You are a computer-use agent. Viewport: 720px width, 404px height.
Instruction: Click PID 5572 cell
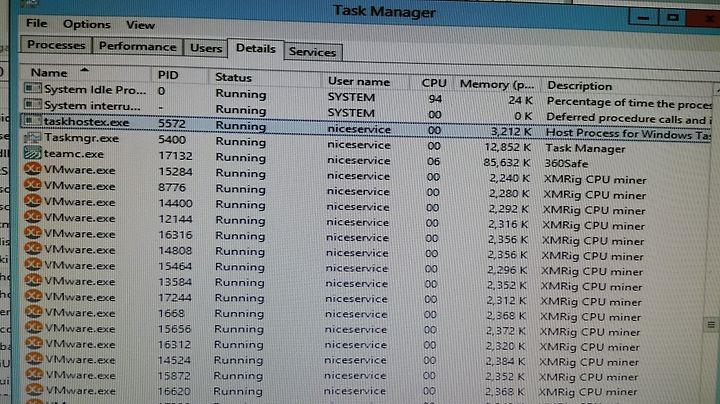coord(172,123)
